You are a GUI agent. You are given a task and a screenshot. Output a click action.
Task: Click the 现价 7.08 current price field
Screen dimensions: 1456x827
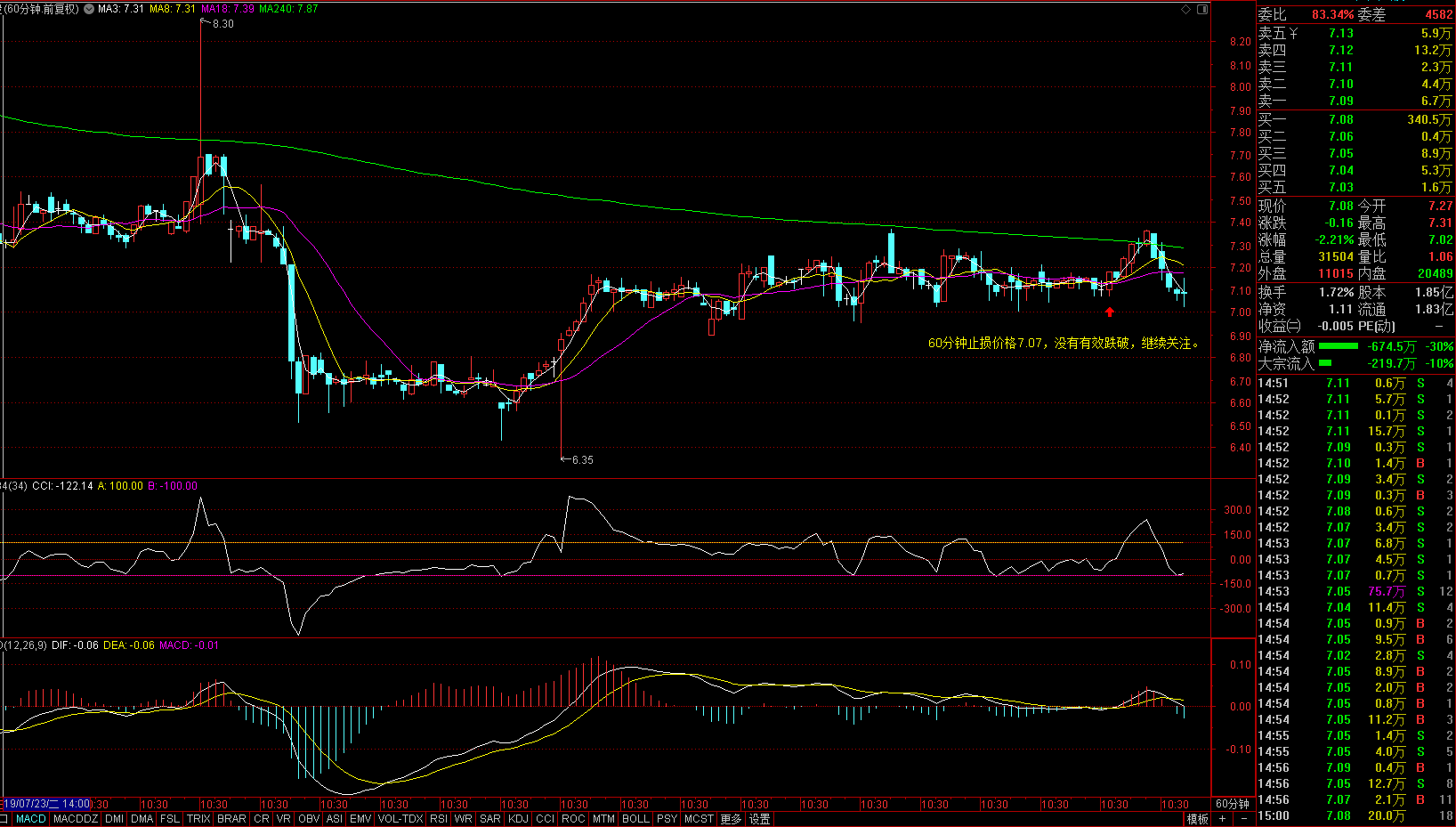[1306, 206]
